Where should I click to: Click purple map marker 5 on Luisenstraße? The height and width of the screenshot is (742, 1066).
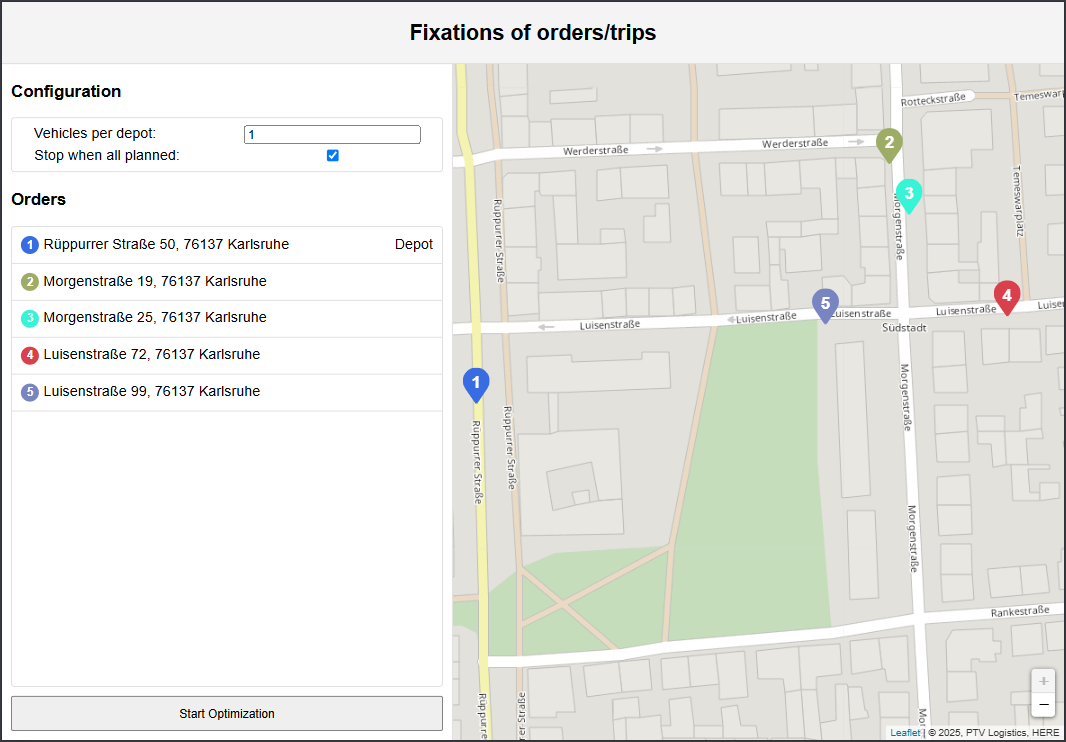(825, 305)
